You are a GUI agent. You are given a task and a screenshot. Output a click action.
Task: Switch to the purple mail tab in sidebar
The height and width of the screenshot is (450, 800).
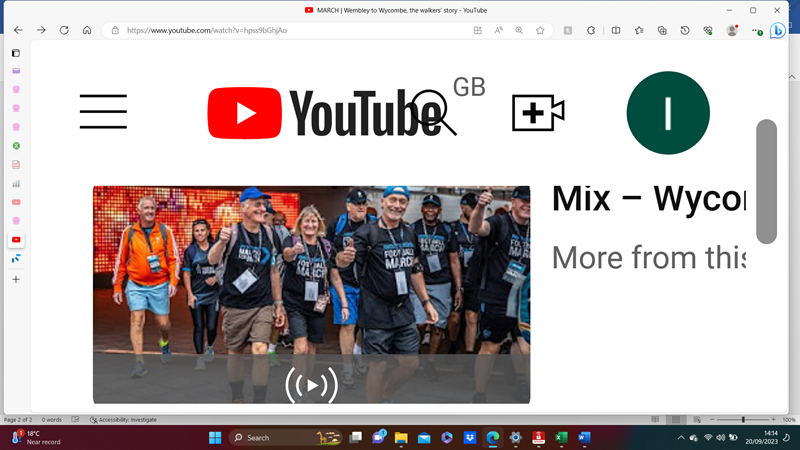click(x=16, y=71)
